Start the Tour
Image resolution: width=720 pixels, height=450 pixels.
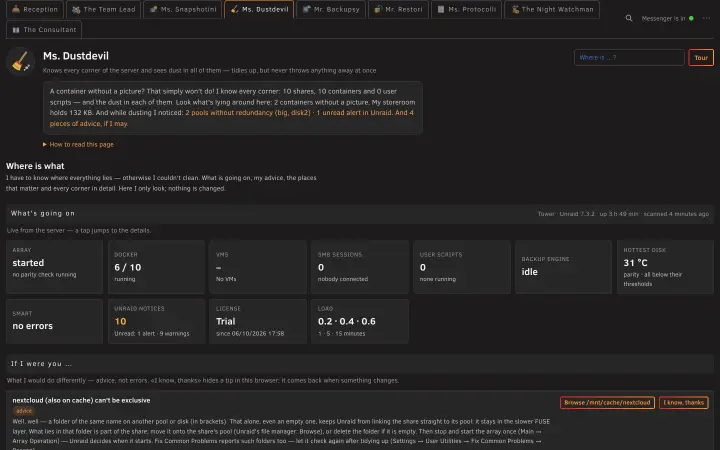pyautogui.click(x=701, y=57)
